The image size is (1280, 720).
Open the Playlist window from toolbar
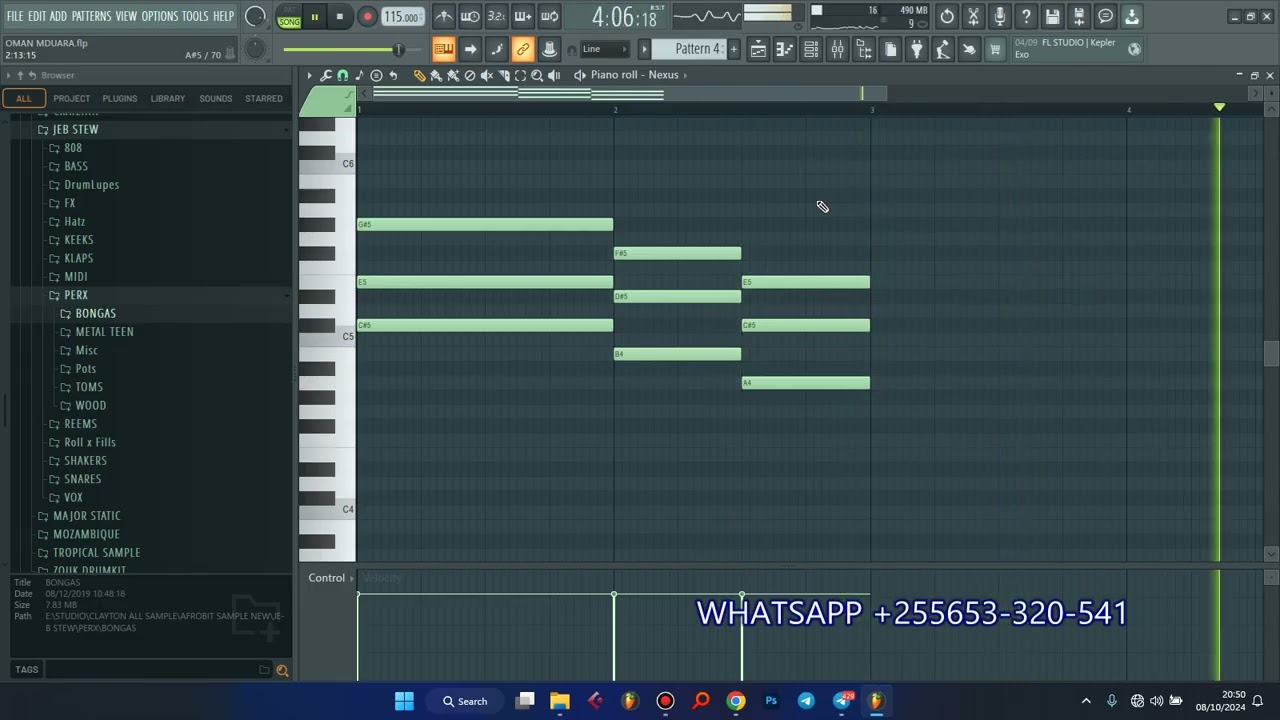tap(758, 49)
